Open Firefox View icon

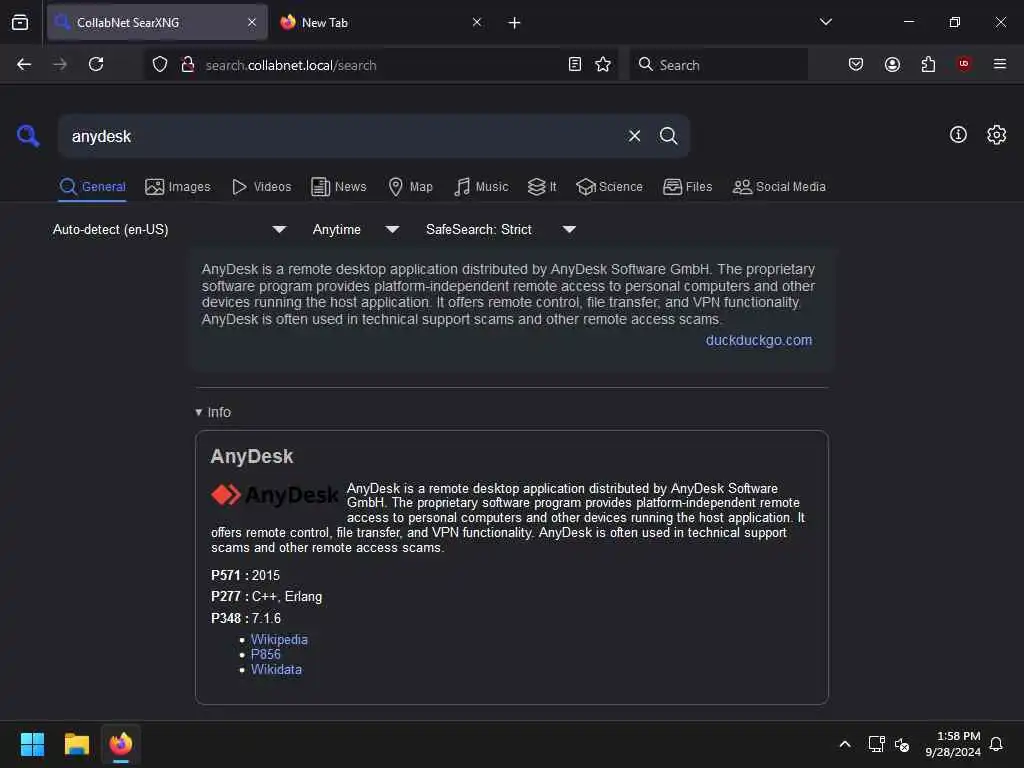[x=20, y=22]
